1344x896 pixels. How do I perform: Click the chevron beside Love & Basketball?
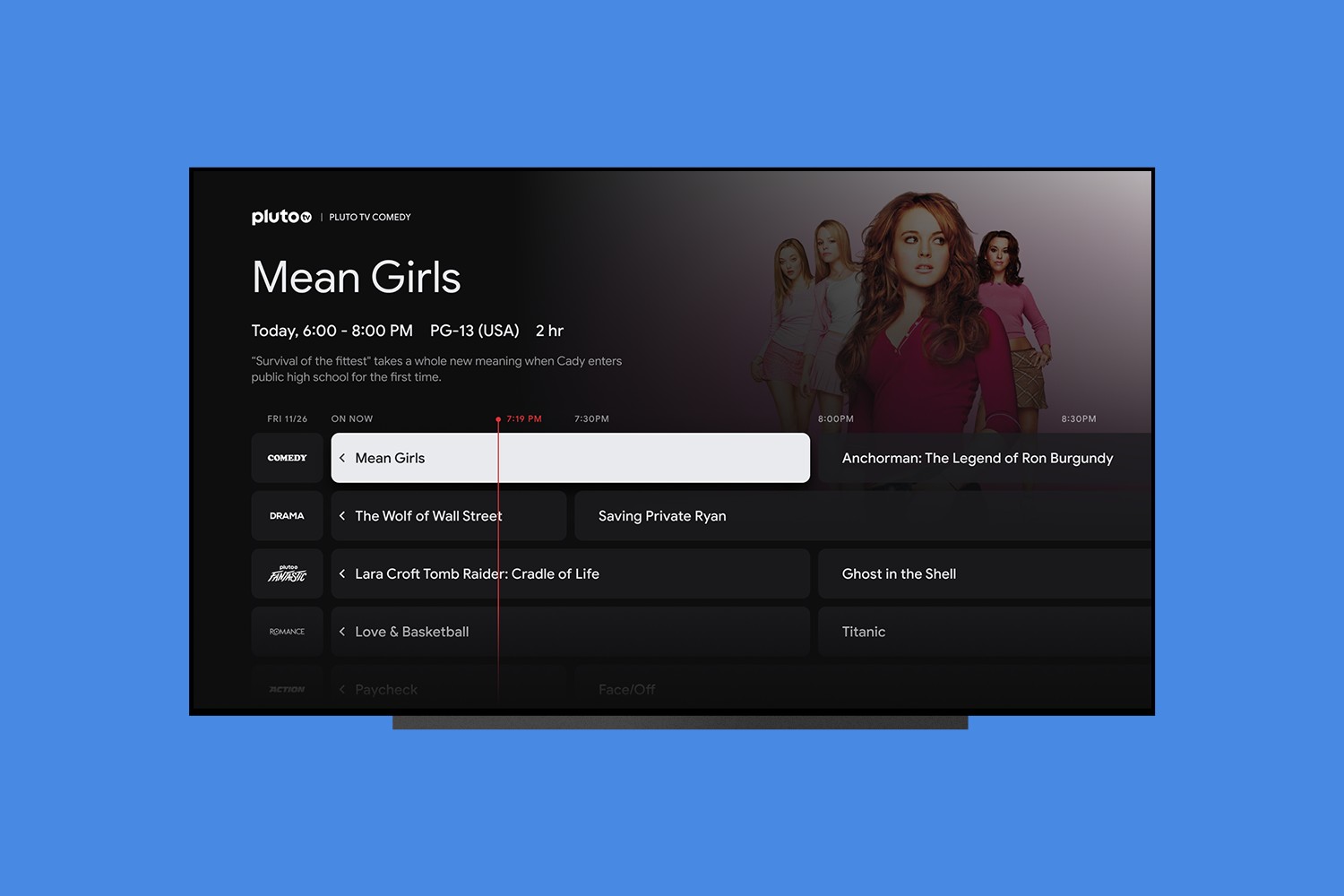coord(342,632)
